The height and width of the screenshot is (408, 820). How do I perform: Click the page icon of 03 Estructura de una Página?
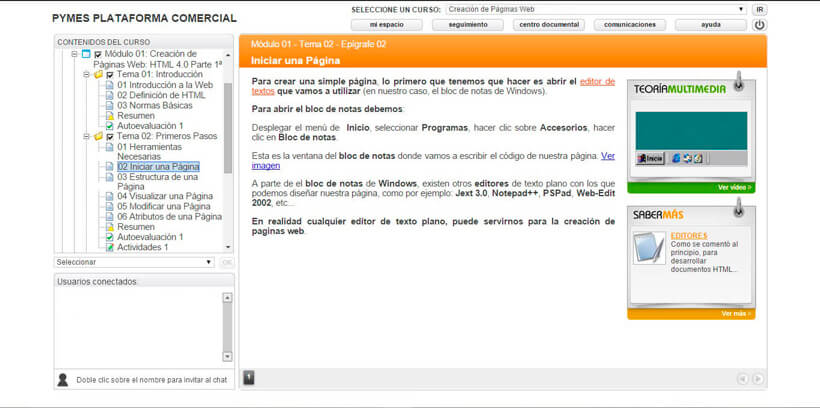pyautogui.click(x=109, y=177)
